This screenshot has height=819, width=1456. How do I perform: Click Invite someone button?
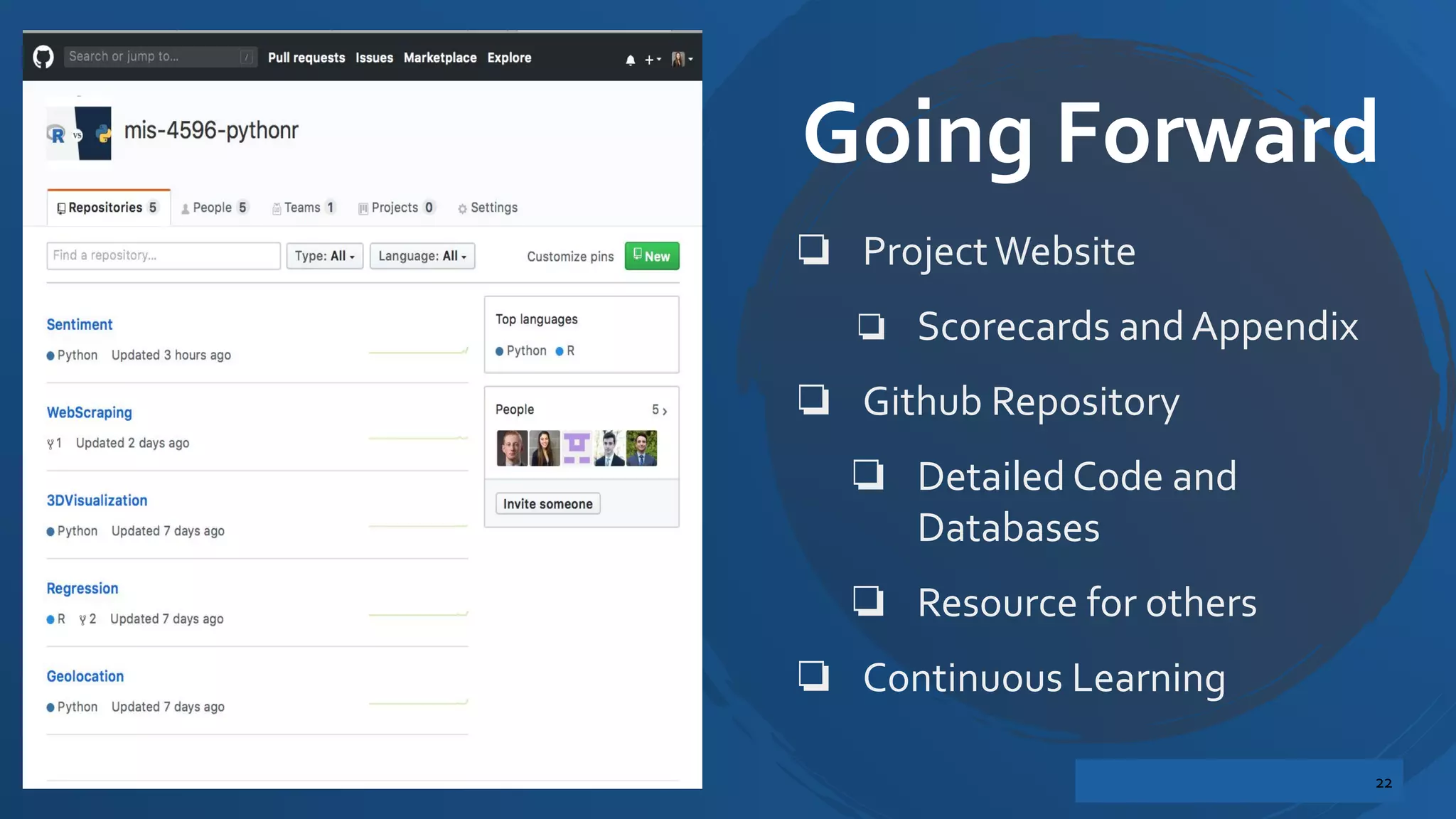pyautogui.click(x=548, y=504)
